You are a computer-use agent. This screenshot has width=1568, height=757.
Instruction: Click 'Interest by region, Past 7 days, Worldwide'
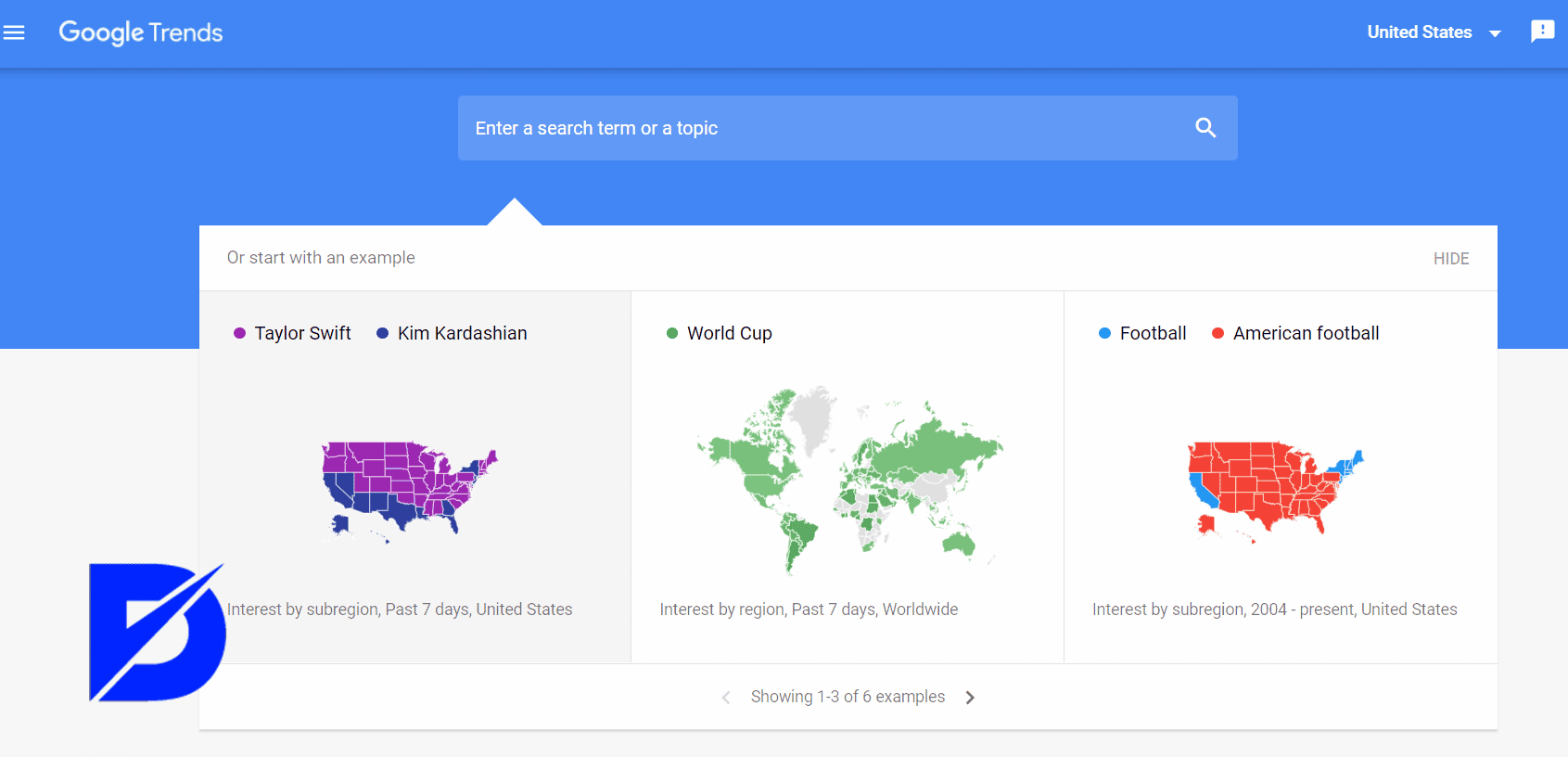coord(809,609)
